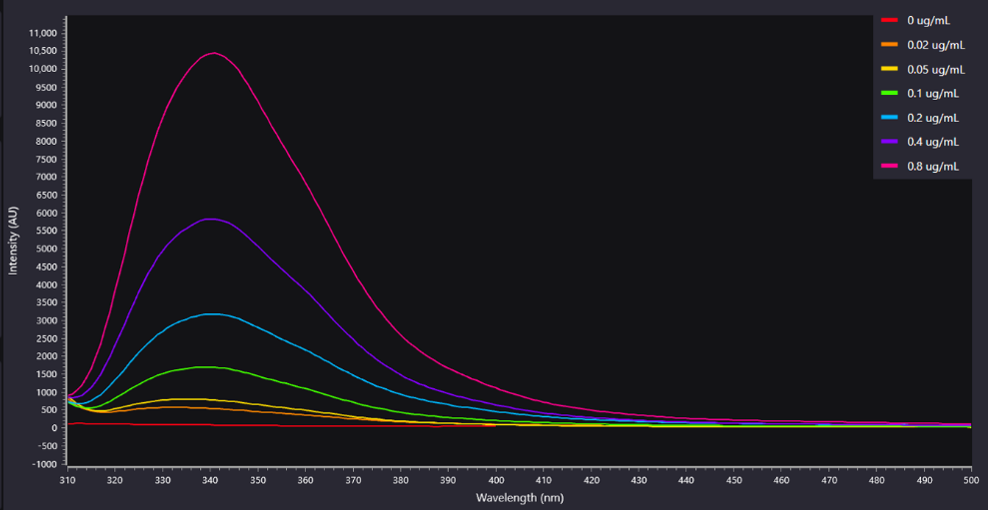The width and height of the screenshot is (988, 510).
Task: Click the 320 x-axis tick label
Action: pos(114,480)
